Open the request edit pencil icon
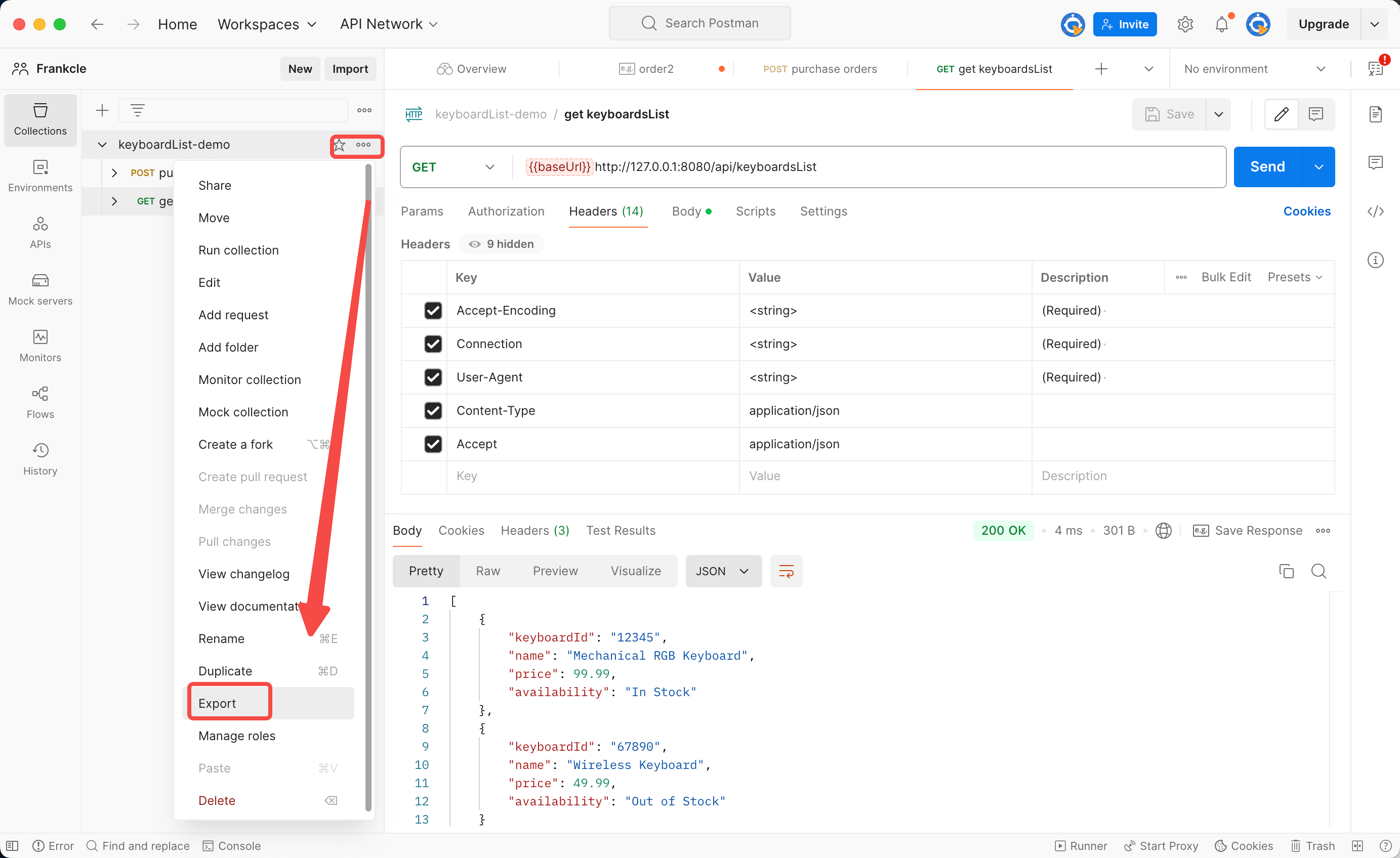This screenshot has width=1400, height=858. click(x=1281, y=114)
